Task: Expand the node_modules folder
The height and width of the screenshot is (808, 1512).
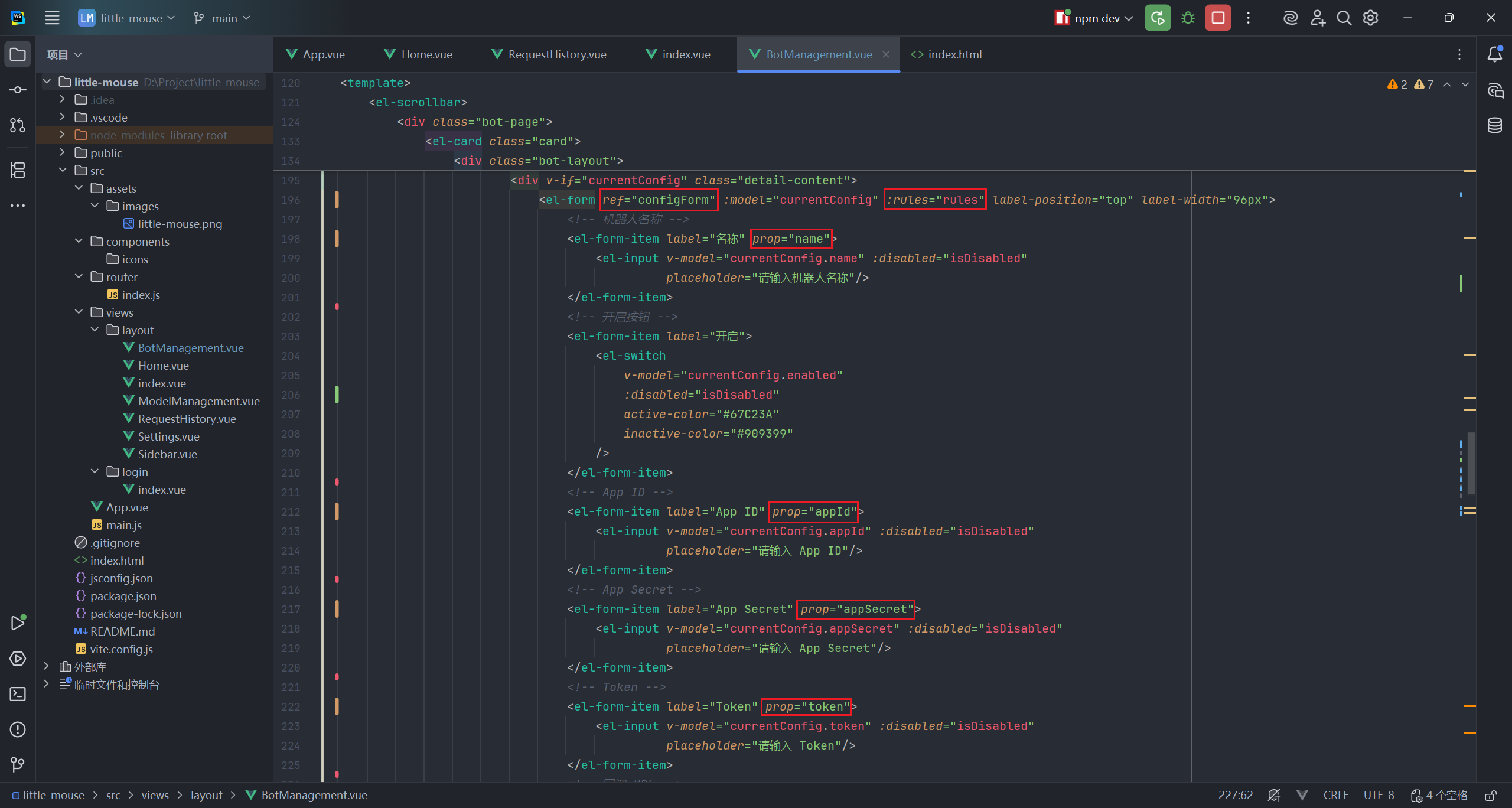Action: click(63, 135)
